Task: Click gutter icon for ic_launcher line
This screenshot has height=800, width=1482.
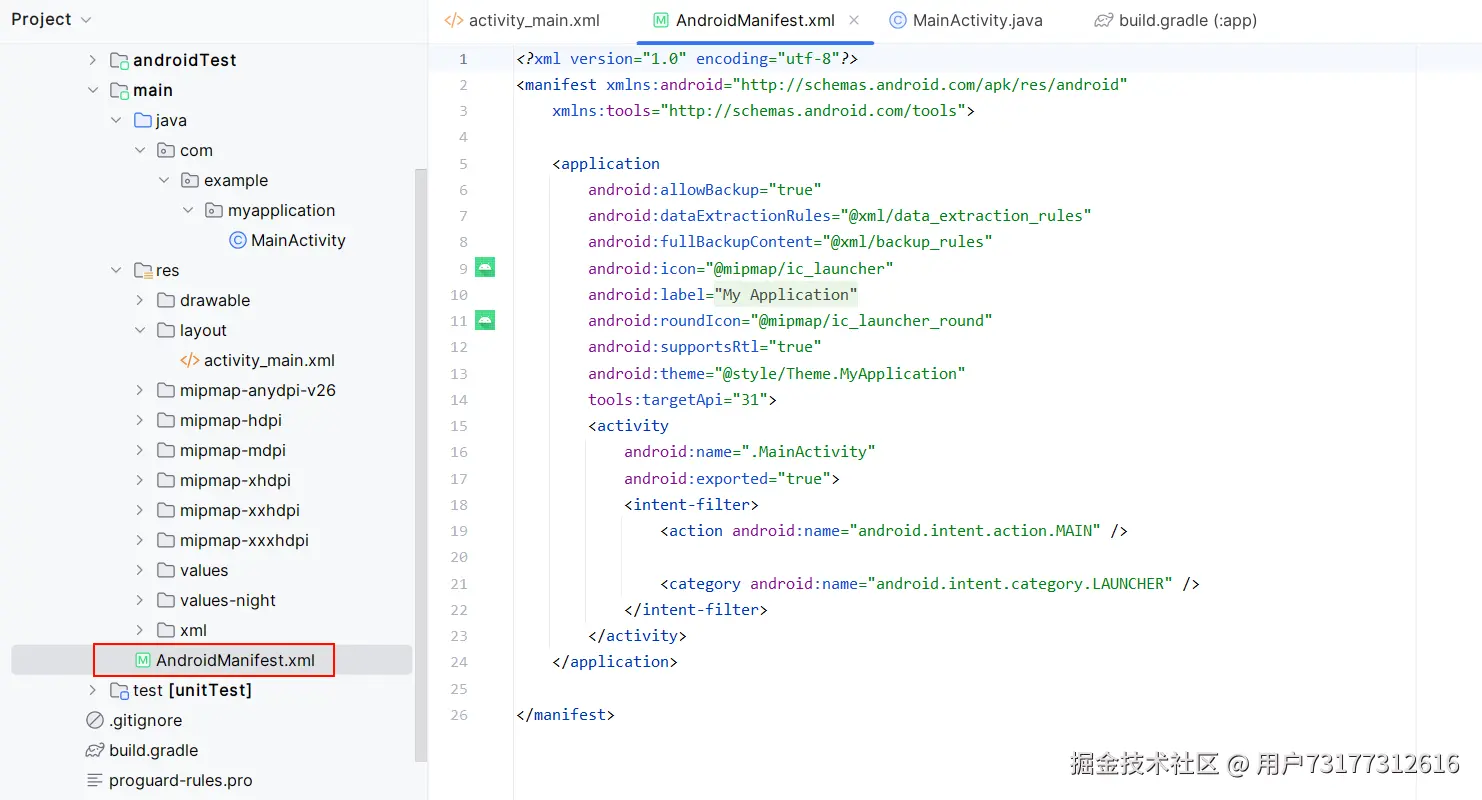Action: point(485,267)
